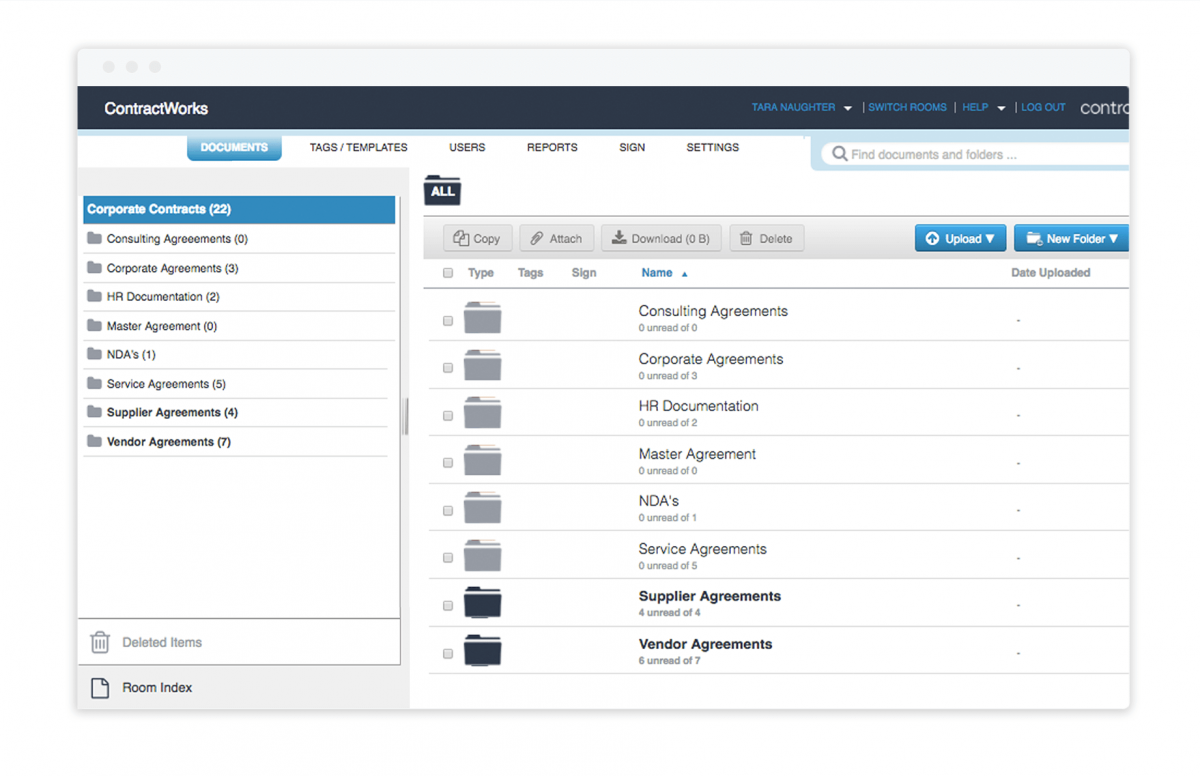1200x776 pixels.
Task: Click the Room Index document icon
Action: 100,688
